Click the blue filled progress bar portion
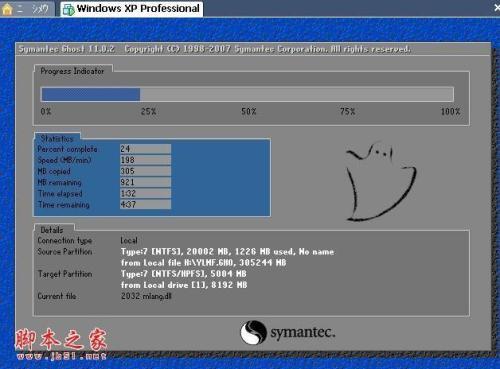This screenshot has width=500, height=369. coord(90,94)
